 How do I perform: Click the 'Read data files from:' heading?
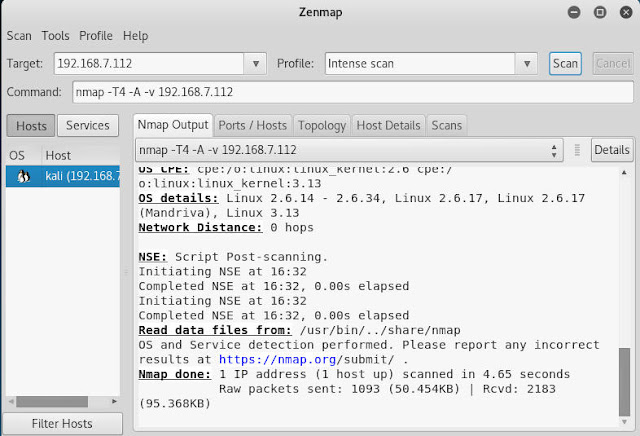click(x=215, y=330)
